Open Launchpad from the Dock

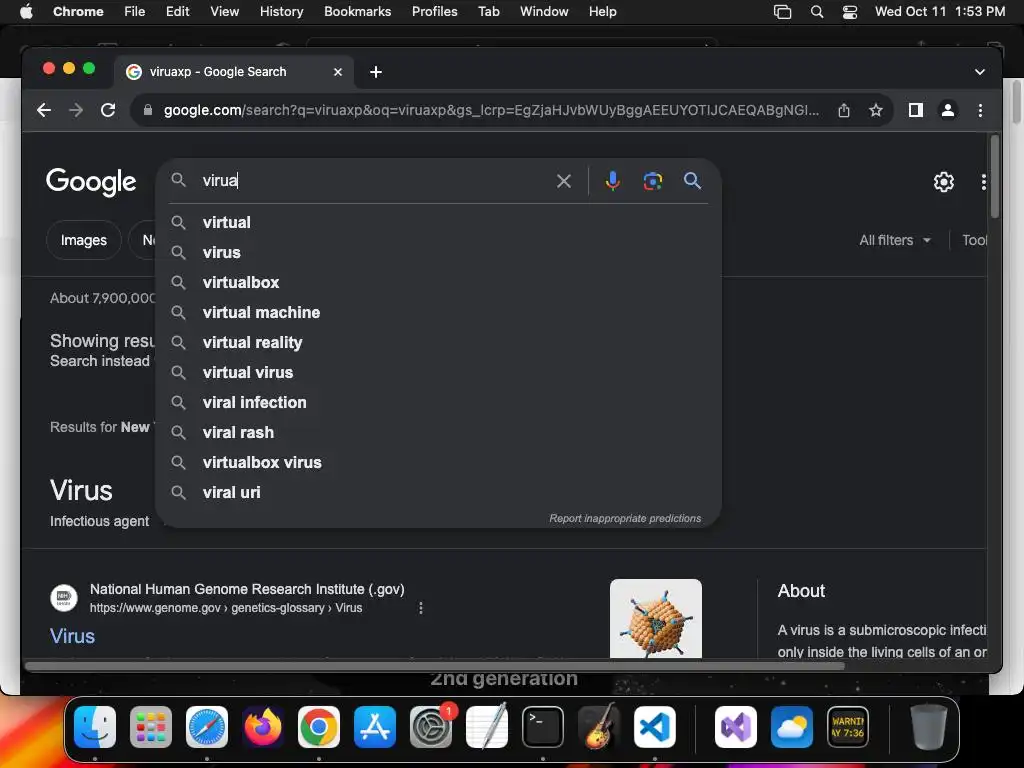[x=151, y=727]
